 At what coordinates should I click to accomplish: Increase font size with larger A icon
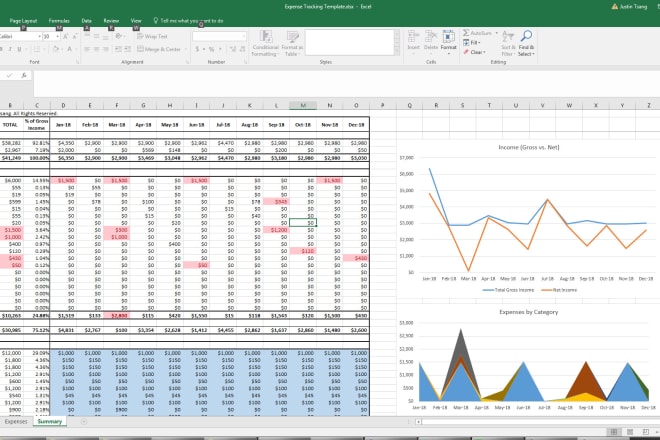[65, 37]
